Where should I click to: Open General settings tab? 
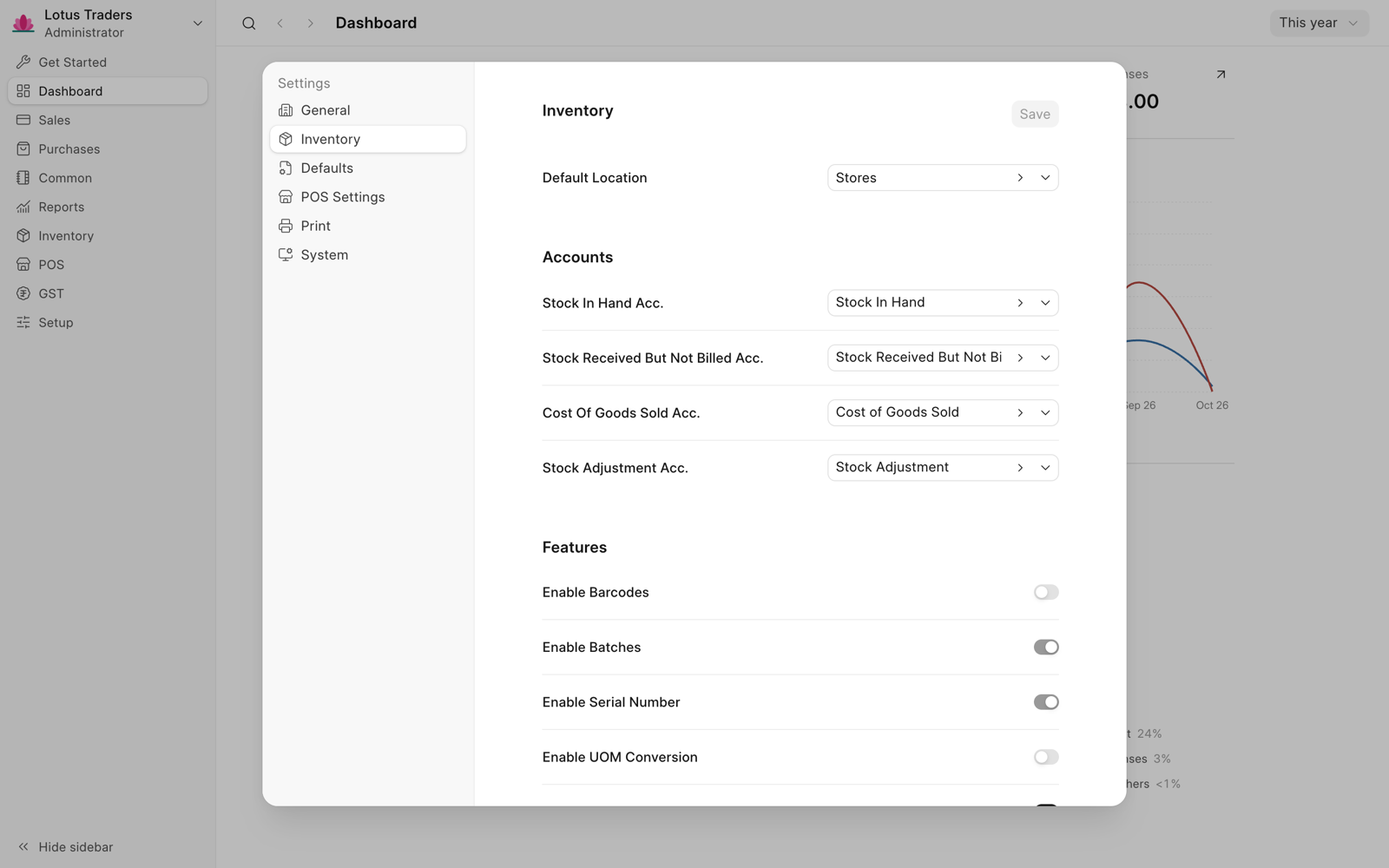(x=368, y=110)
